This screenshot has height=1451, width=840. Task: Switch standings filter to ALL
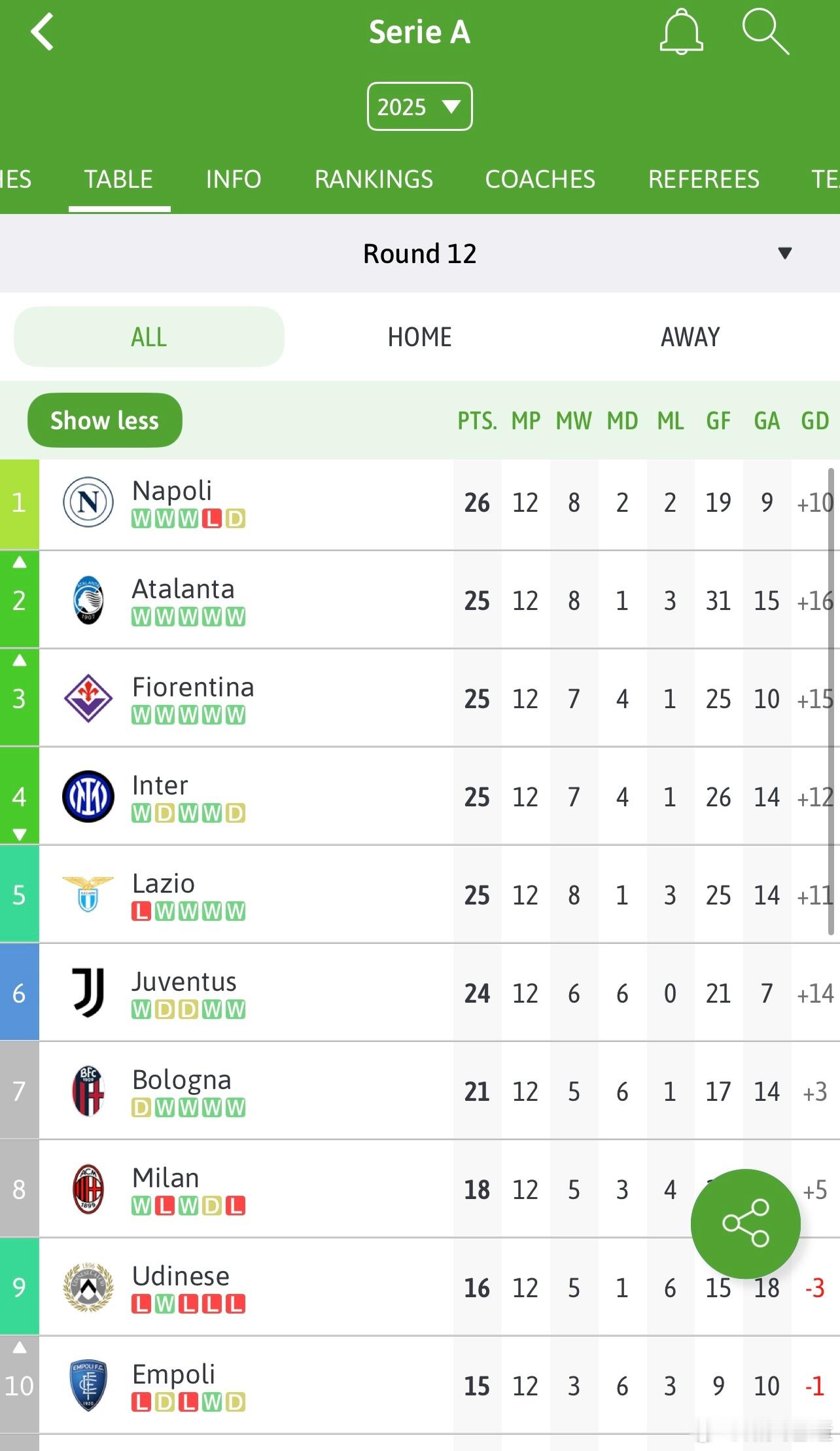click(x=149, y=337)
